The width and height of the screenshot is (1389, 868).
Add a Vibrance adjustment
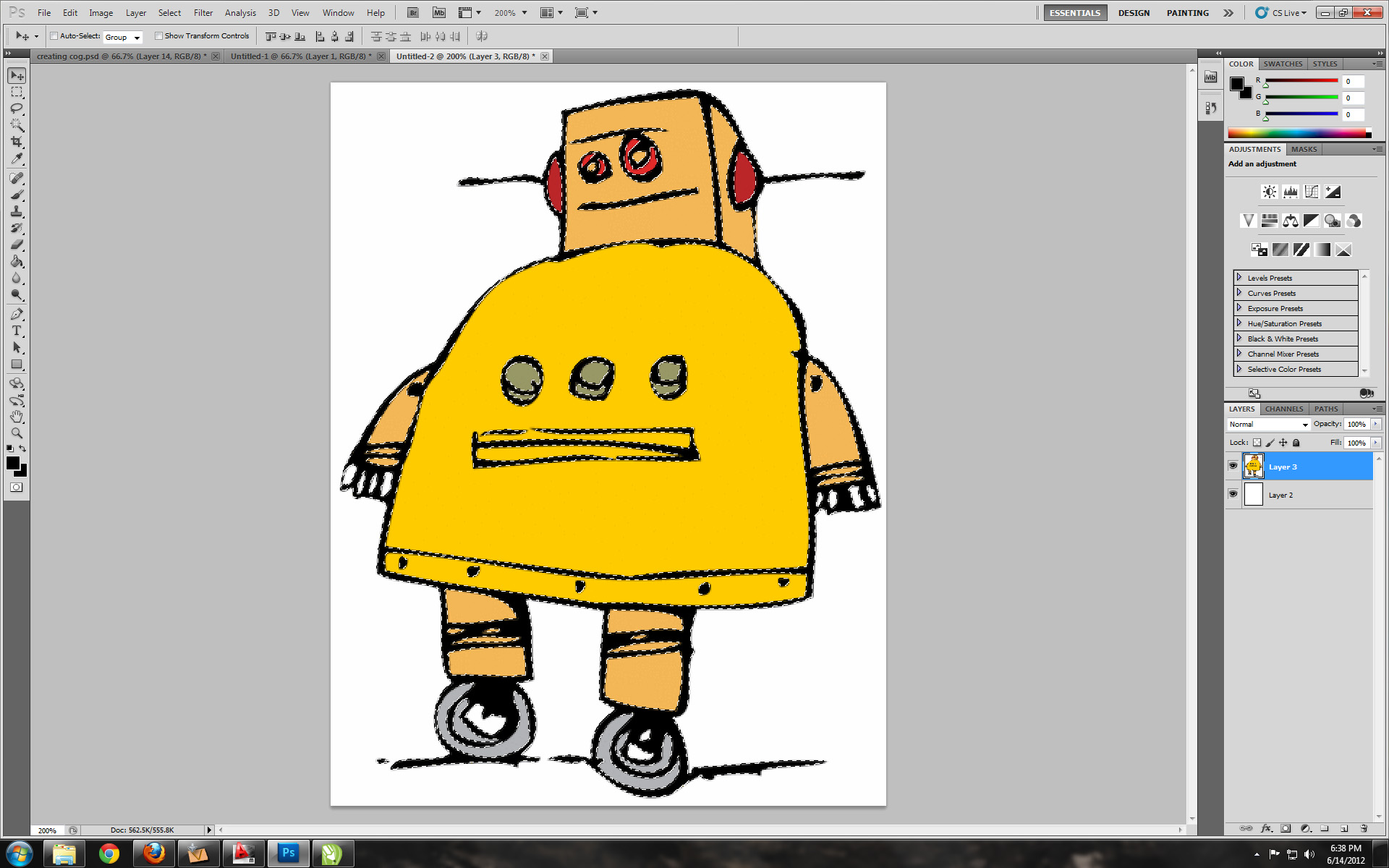coord(1248,221)
